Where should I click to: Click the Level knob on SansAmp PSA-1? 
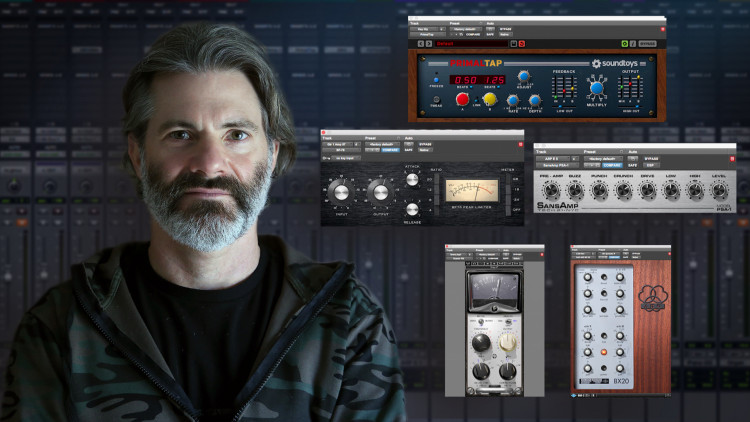pos(719,191)
